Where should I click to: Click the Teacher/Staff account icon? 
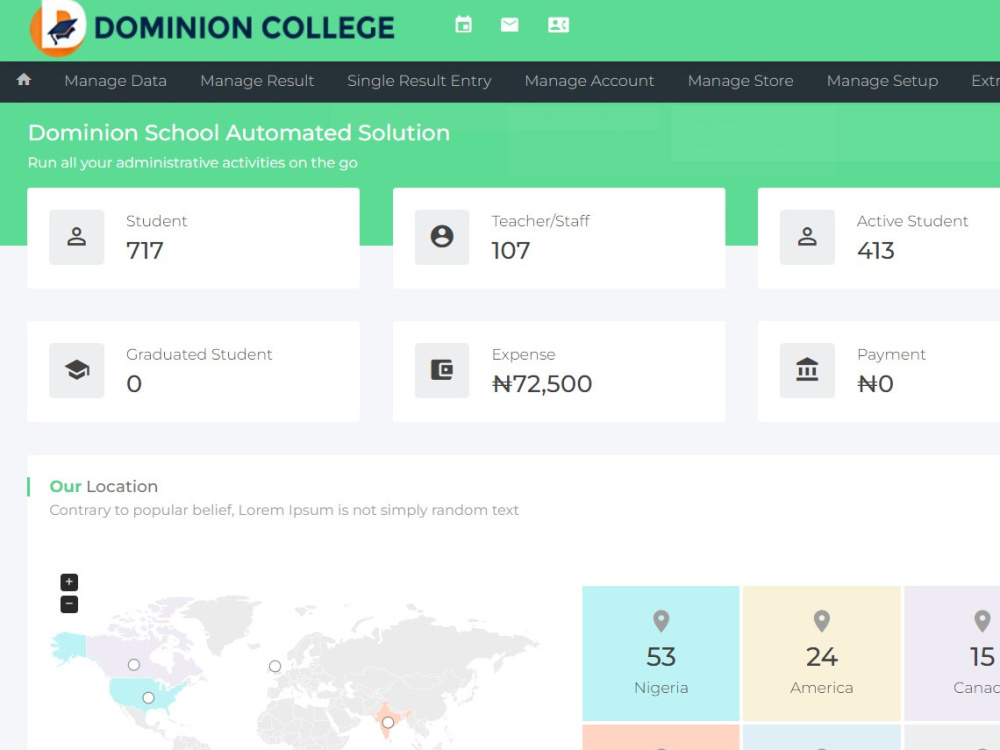tap(442, 237)
